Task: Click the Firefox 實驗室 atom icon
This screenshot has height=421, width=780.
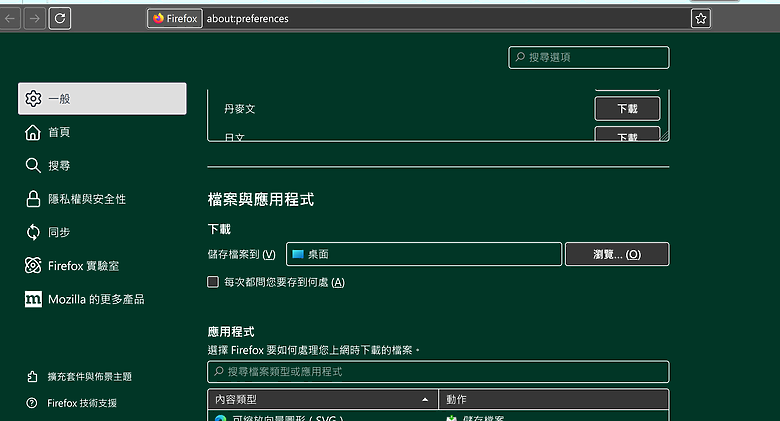Action: [33, 265]
